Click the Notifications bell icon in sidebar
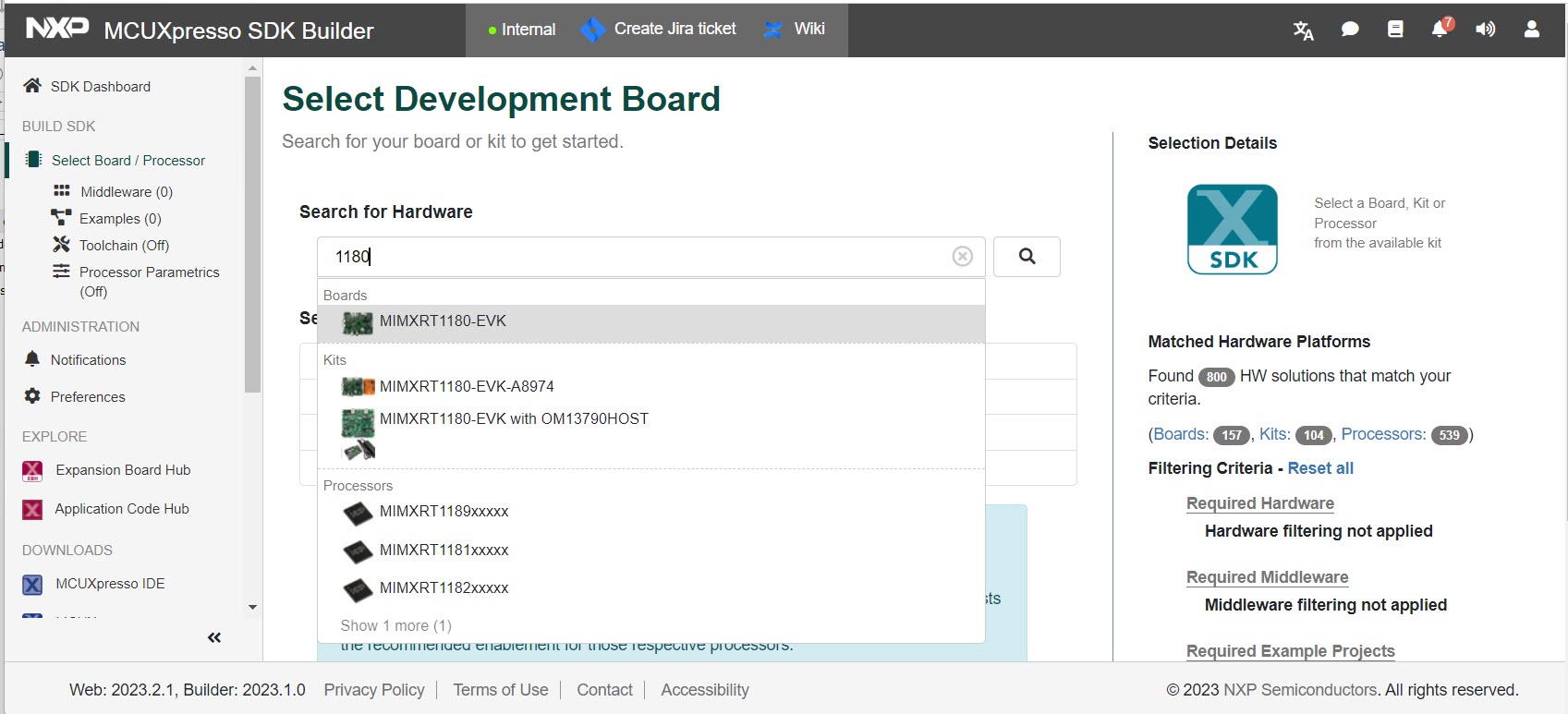 coord(32,359)
